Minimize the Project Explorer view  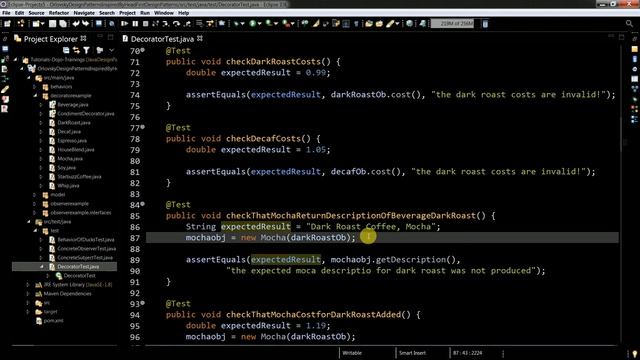coord(100,37)
